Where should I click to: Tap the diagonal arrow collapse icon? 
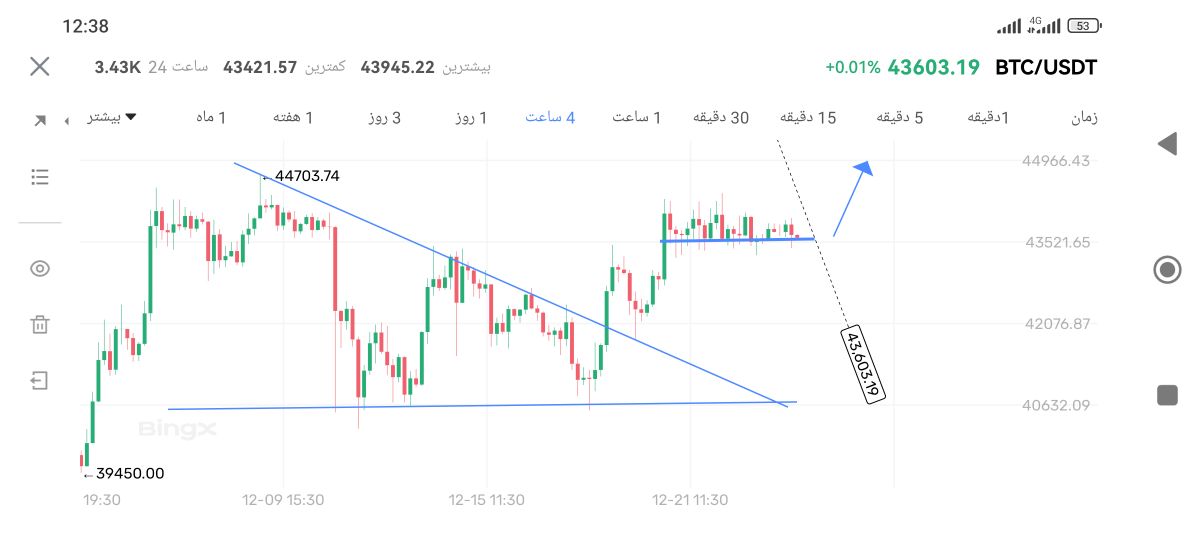[40, 120]
